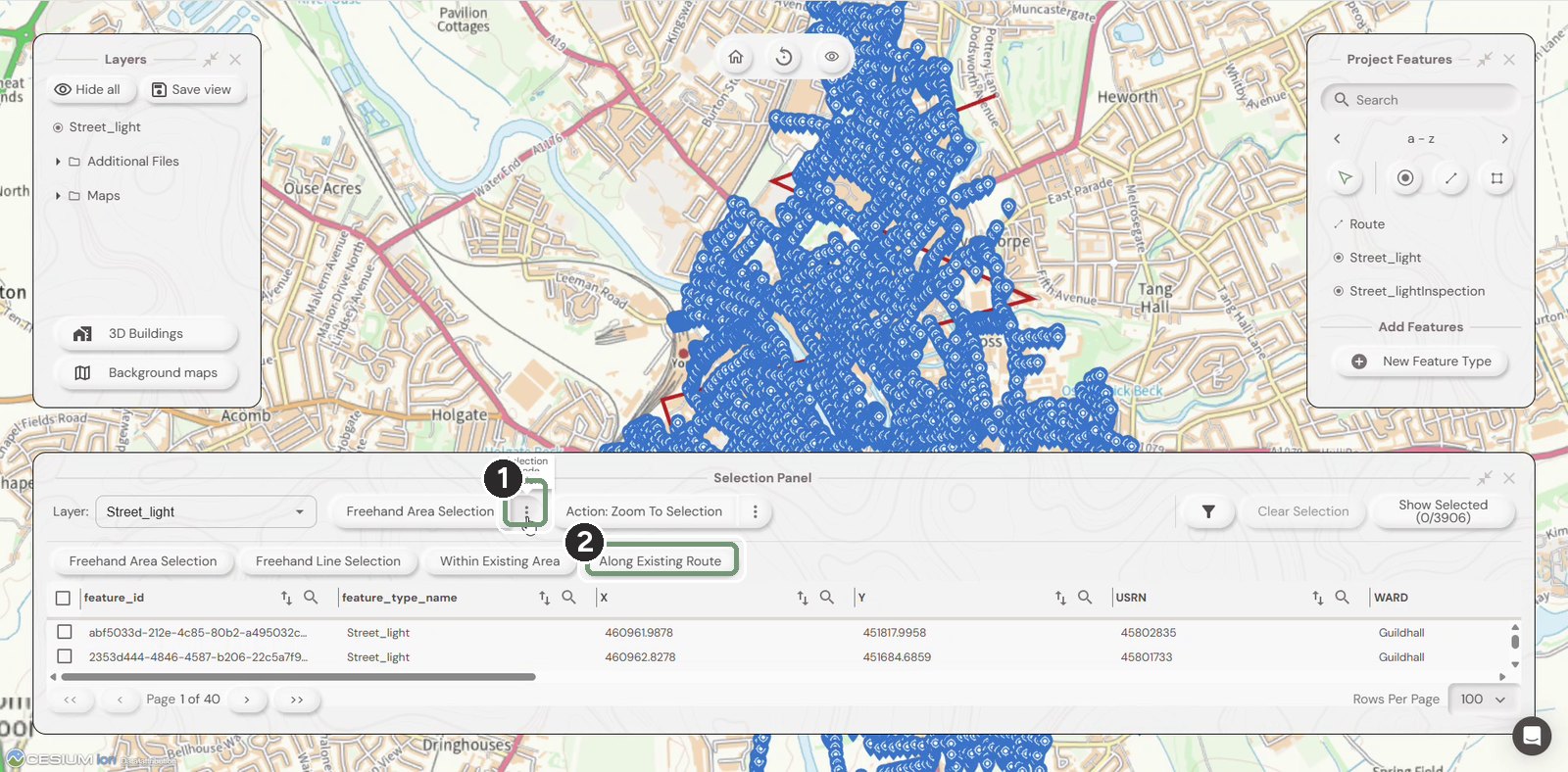Toggle the eye visibility icon on map toolbar

click(831, 57)
